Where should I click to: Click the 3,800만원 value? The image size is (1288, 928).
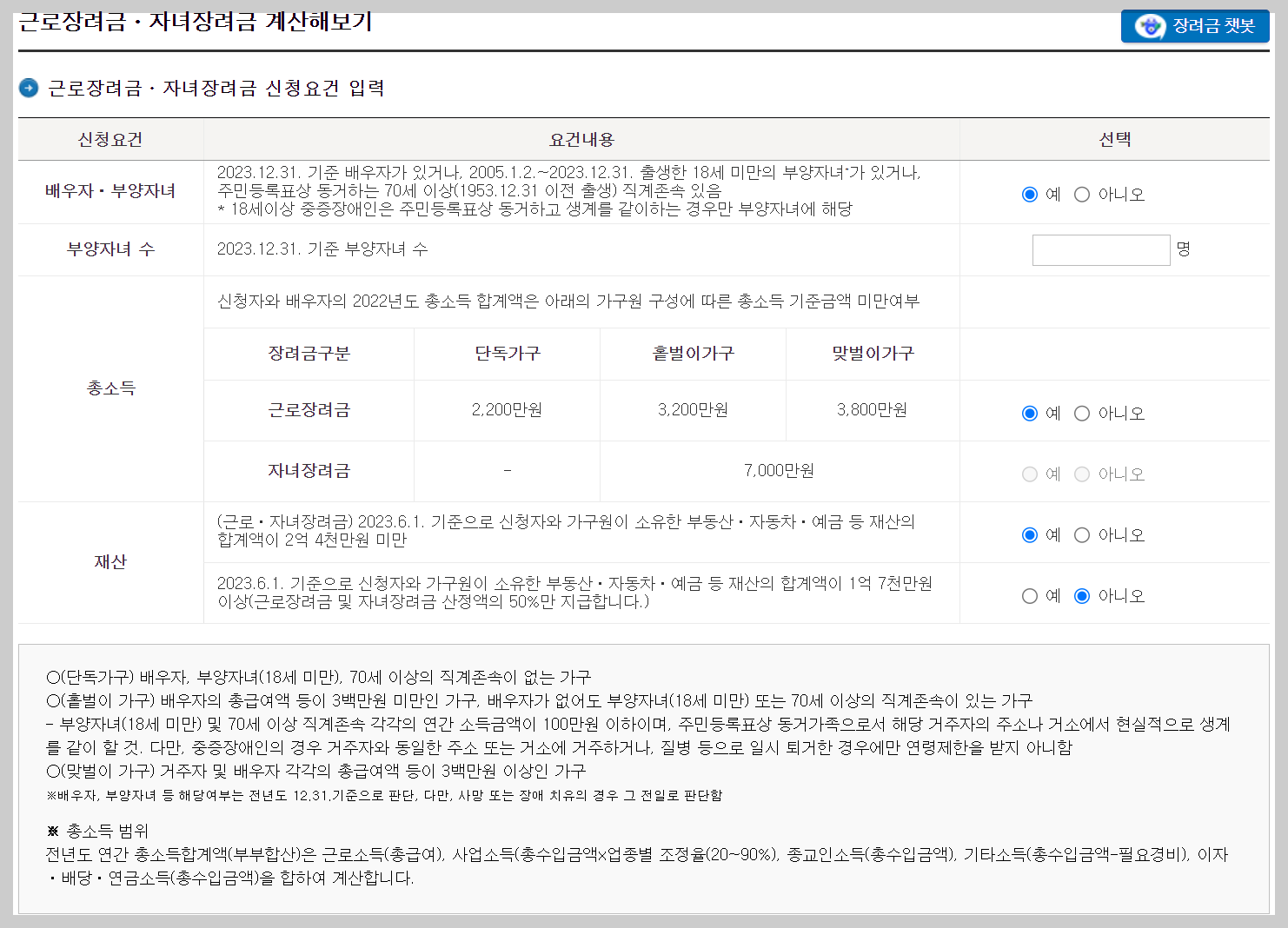tap(872, 410)
